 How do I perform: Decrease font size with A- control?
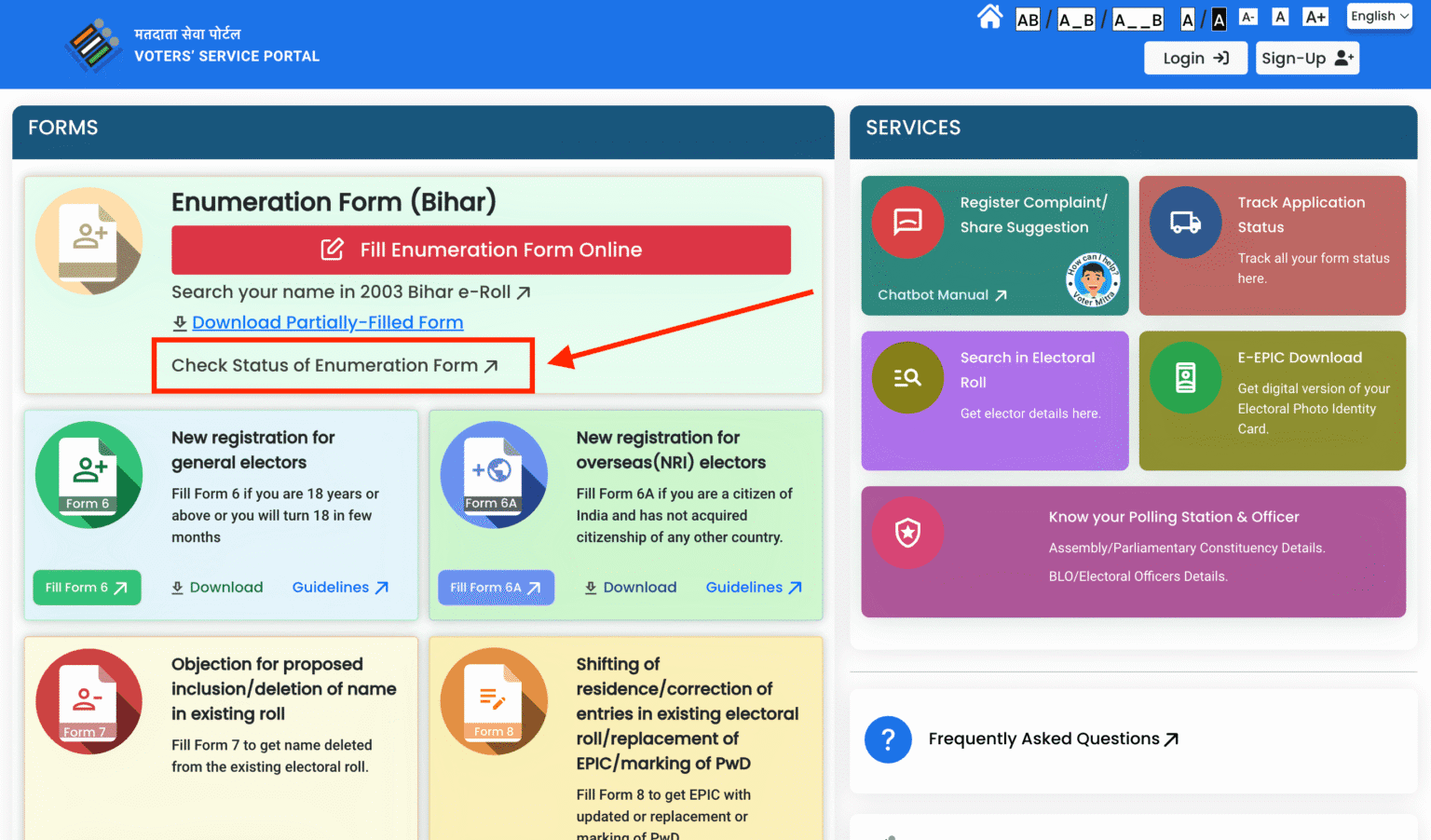1248,16
